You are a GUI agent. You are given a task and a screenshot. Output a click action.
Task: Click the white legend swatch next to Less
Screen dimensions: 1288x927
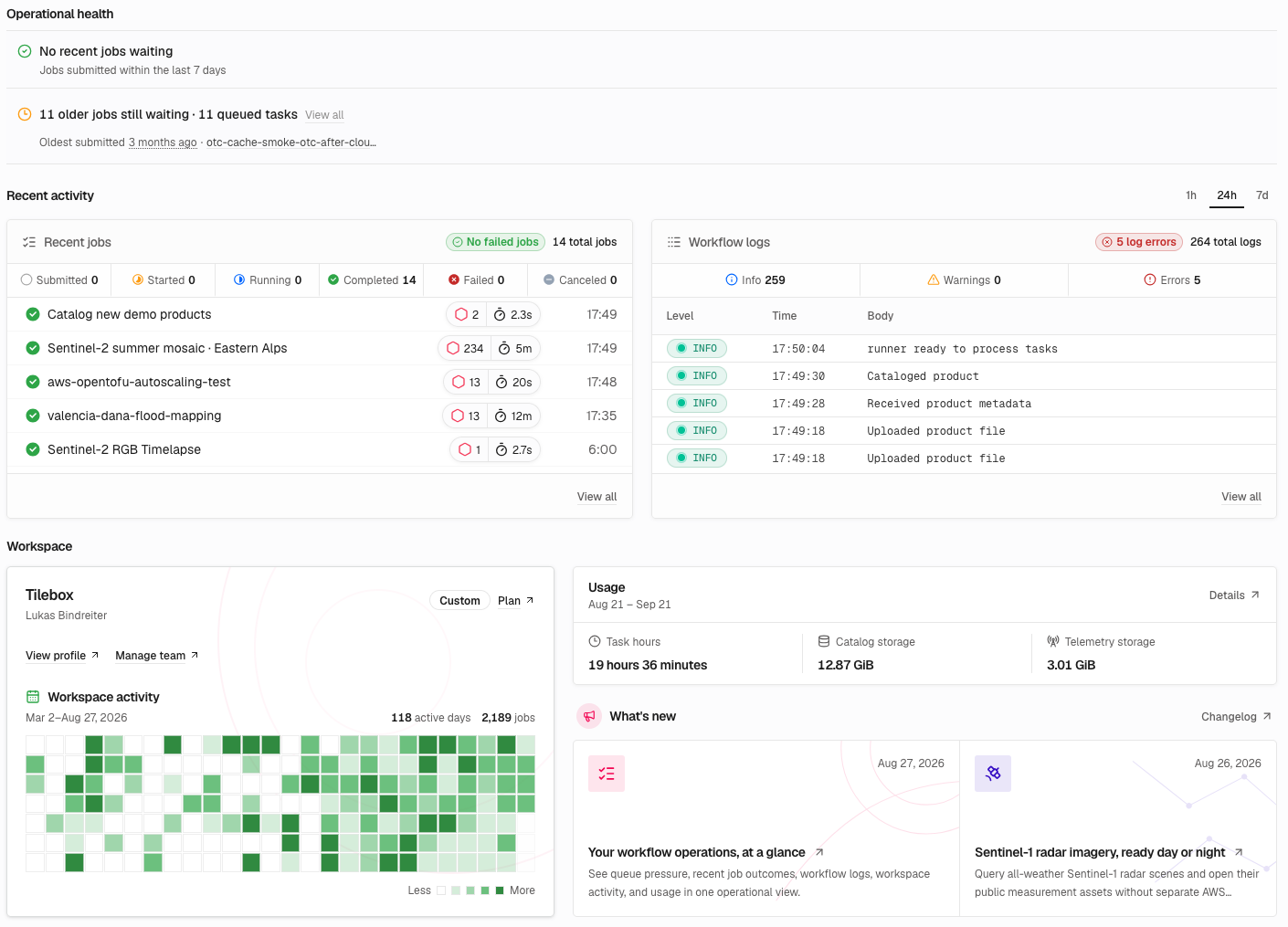click(441, 890)
